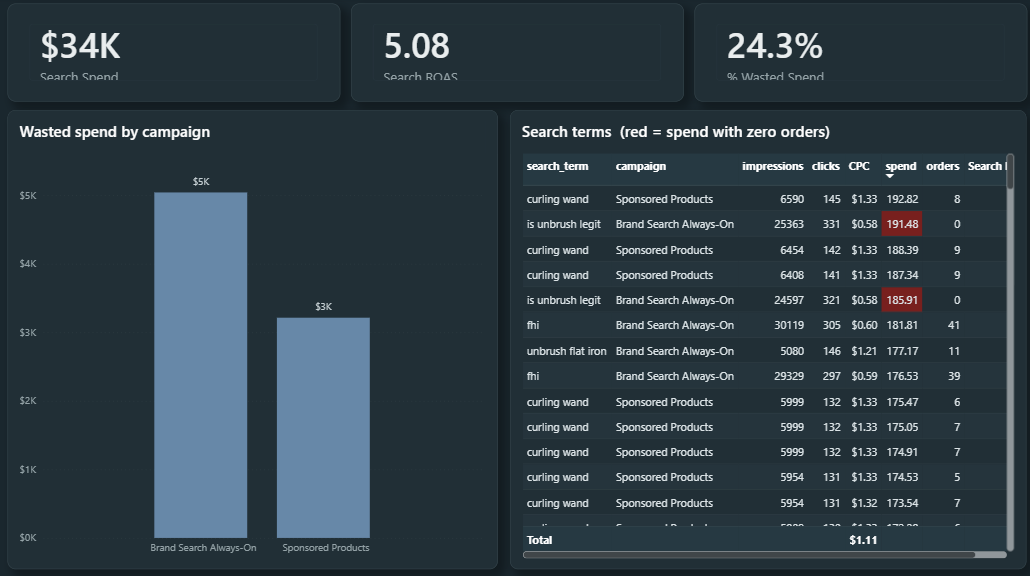Sort table by clicks column header
The width and height of the screenshot is (1030, 576).
(x=825, y=166)
